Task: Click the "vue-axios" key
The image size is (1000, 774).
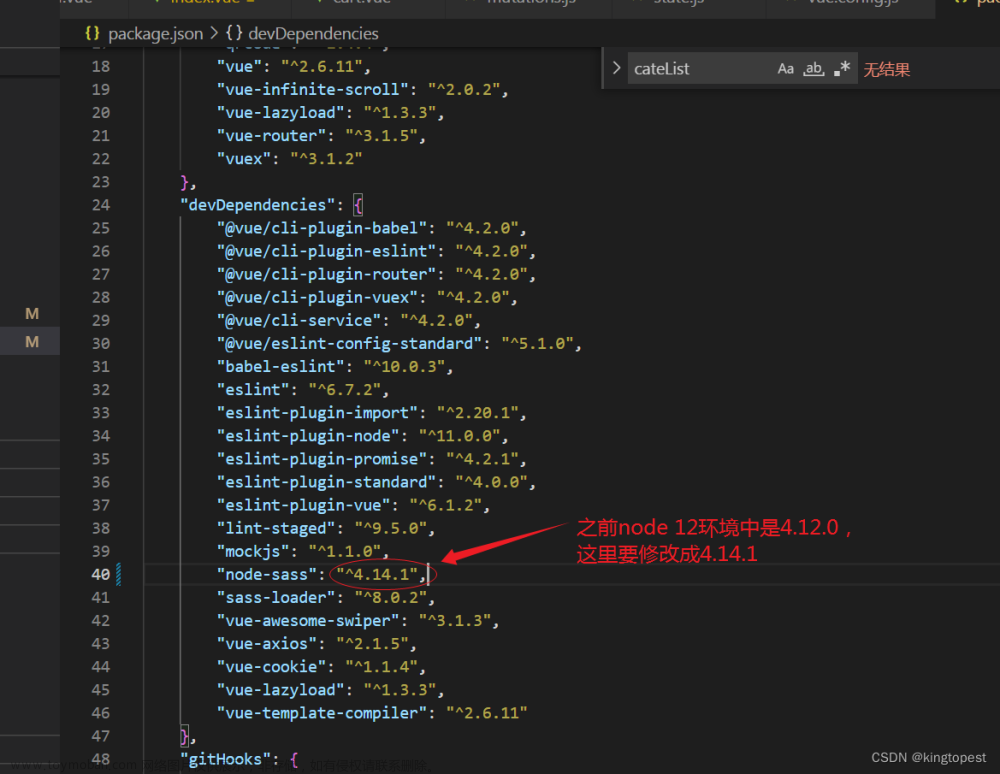Action: (x=267, y=644)
